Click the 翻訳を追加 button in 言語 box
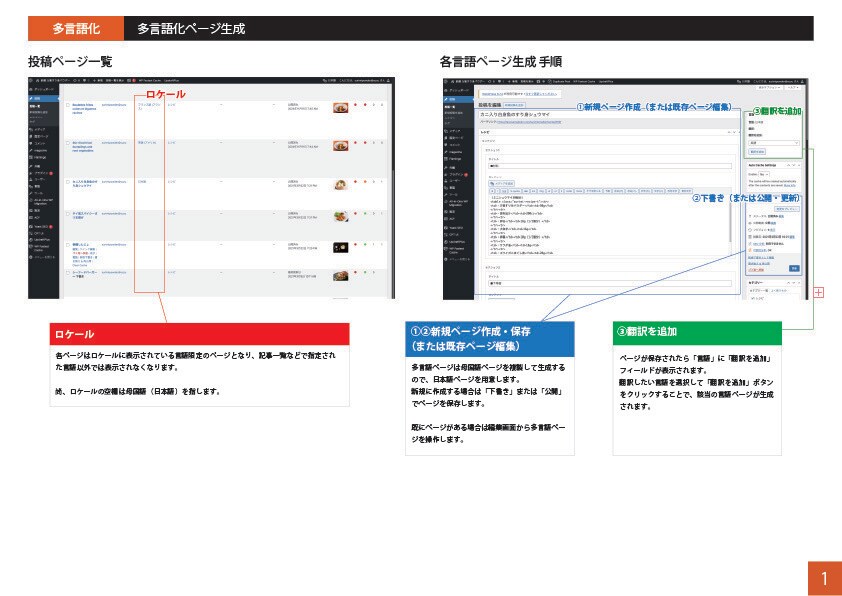 click(x=757, y=152)
